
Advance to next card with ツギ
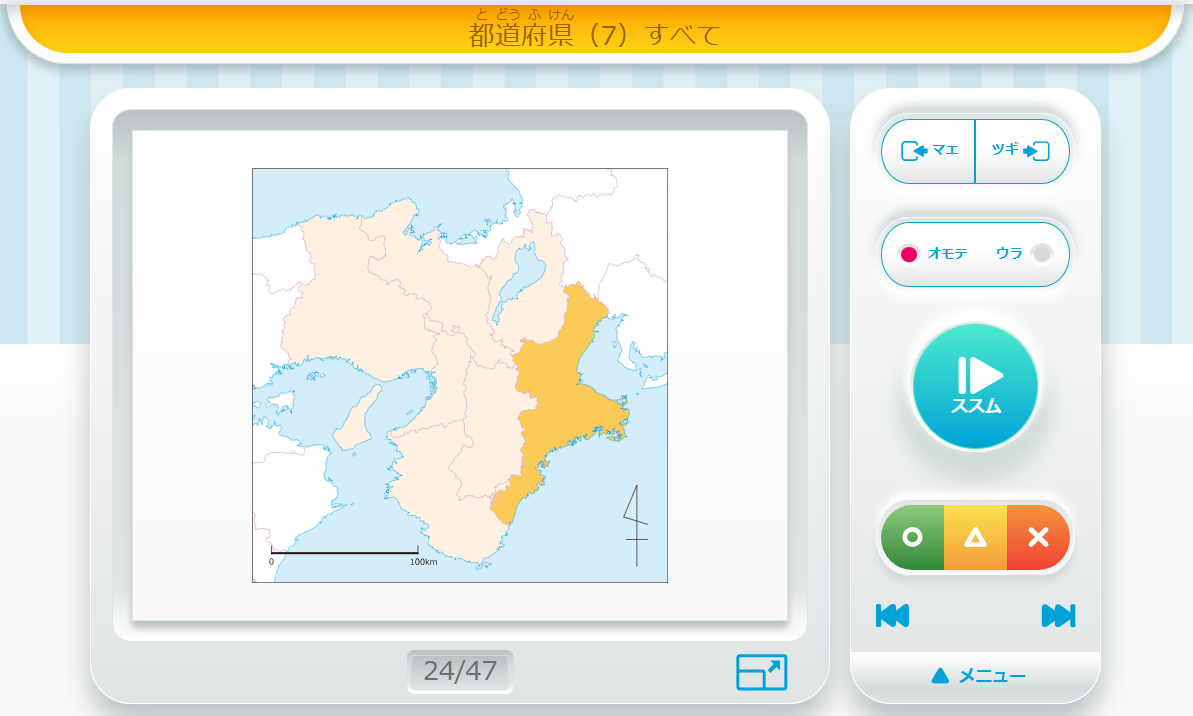pyautogui.click(x=1021, y=151)
